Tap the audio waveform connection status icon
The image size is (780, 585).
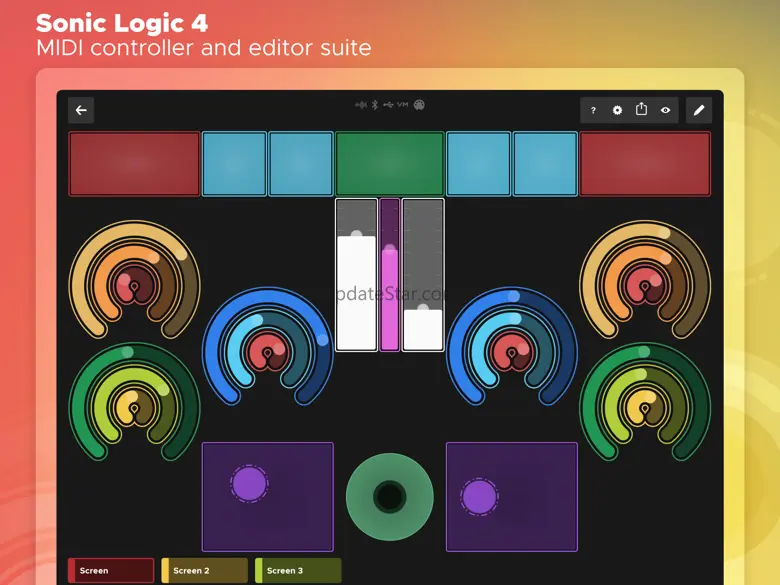(361, 105)
